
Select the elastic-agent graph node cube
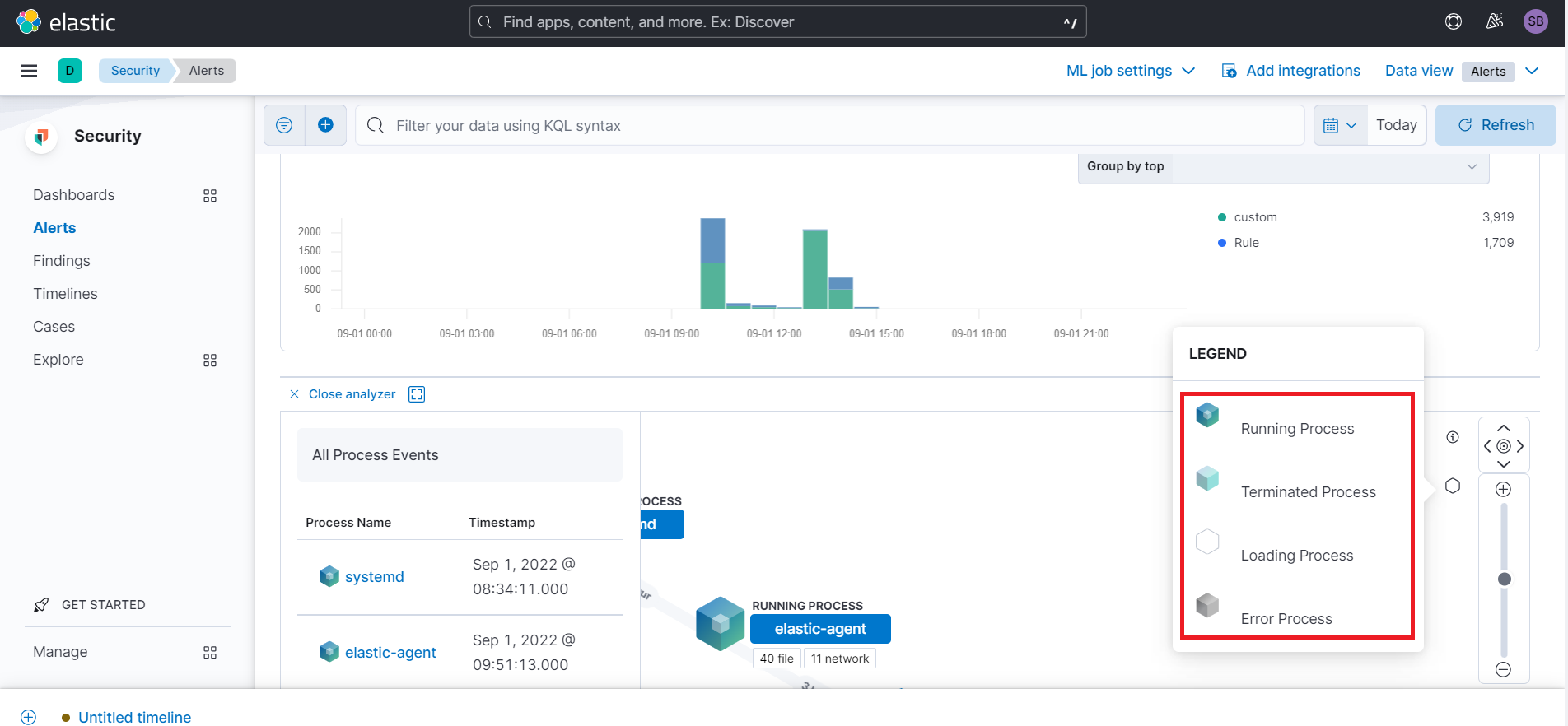[x=721, y=624]
